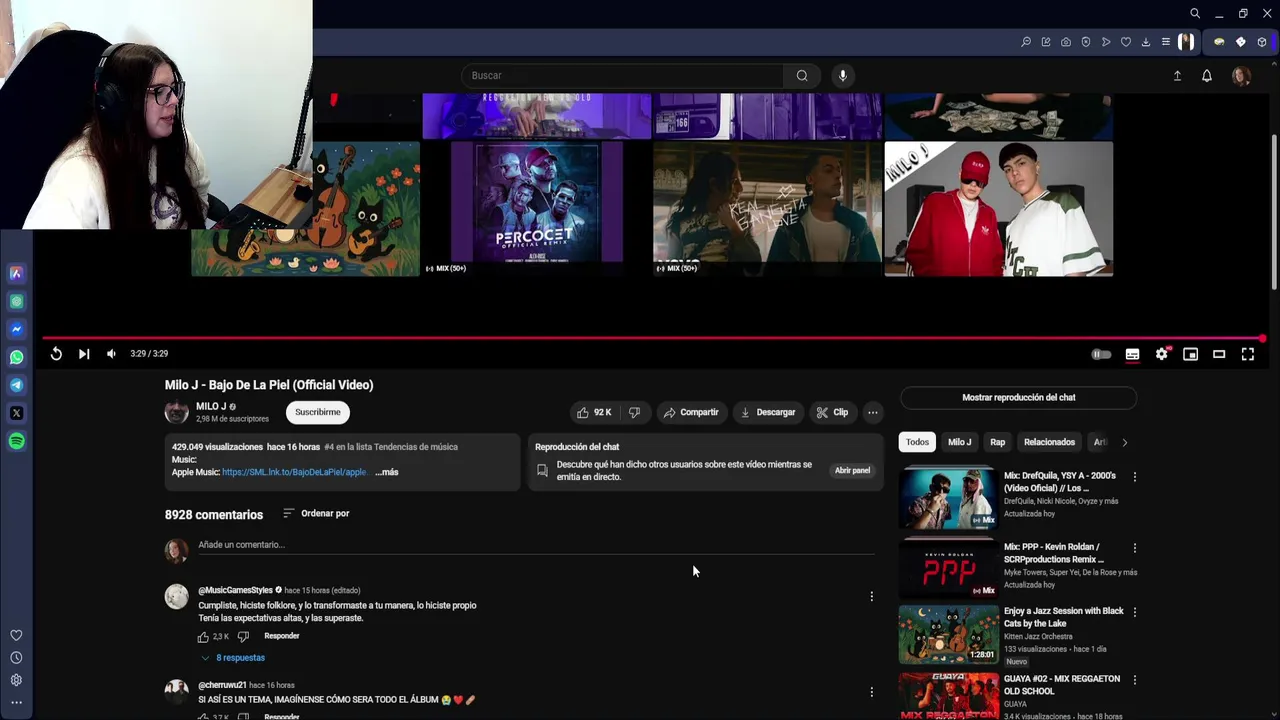Viewport: 1280px width, 720px height.
Task: Click the red video progress bar
Action: pos(653,338)
